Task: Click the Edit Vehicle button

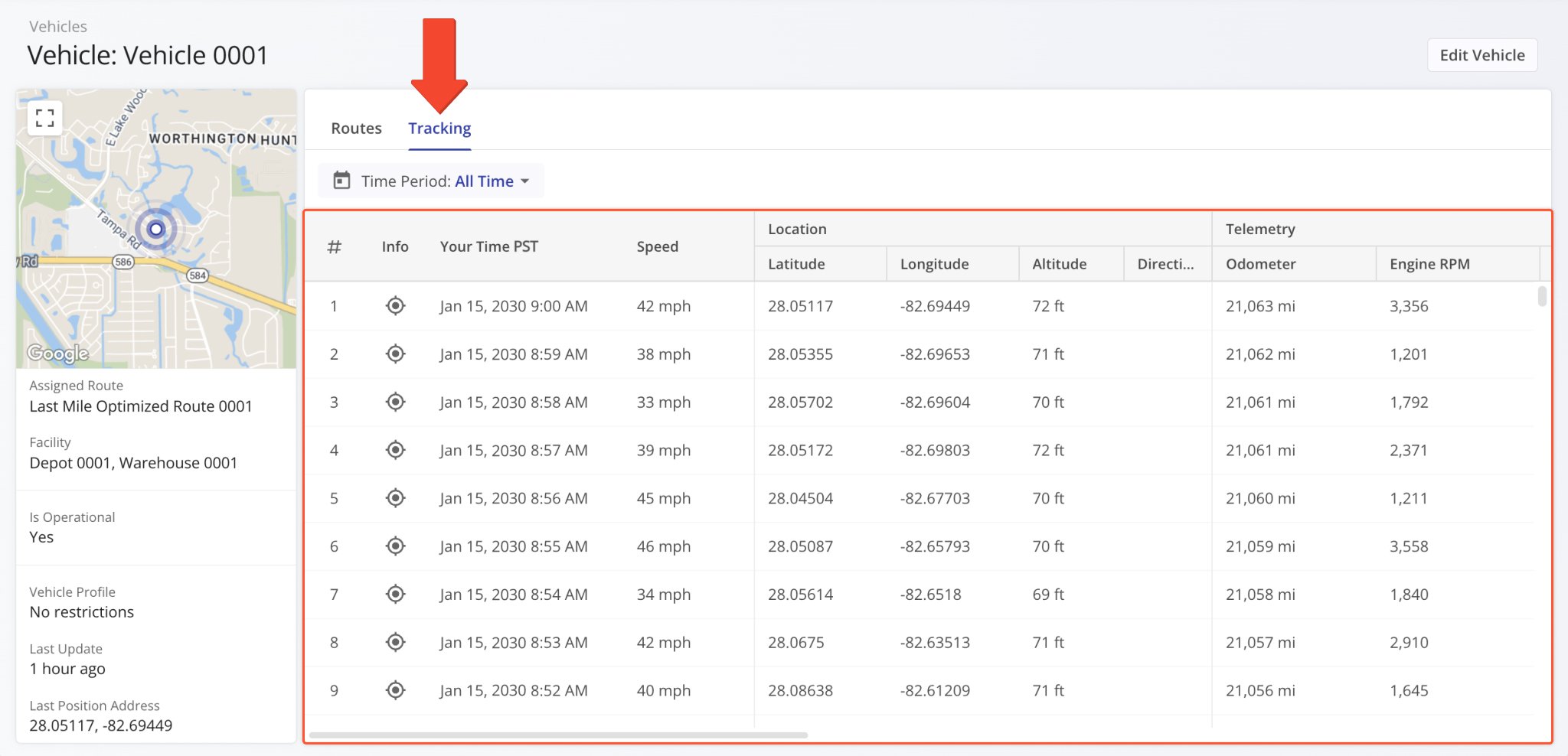Action: click(x=1481, y=55)
